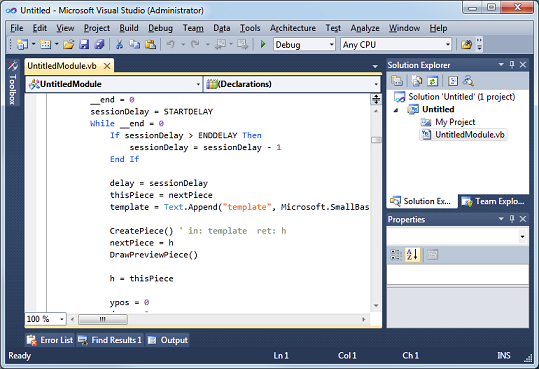
Task: Click the code editor scroll-down arrow
Action: 376,305
